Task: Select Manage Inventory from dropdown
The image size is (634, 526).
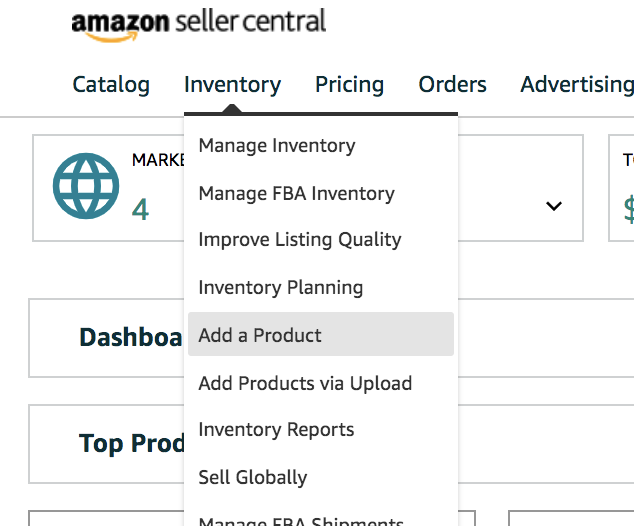Action: (x=277, y=146)
